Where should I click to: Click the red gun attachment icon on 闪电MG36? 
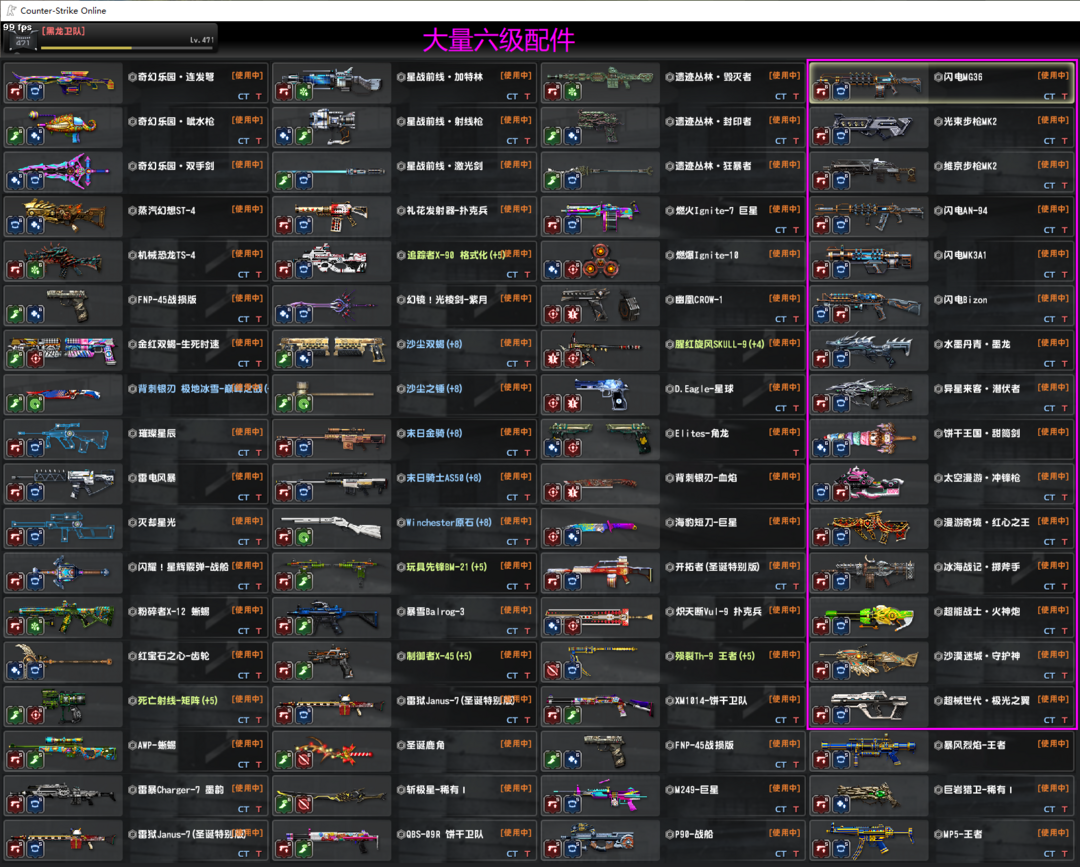pyautogui.click(x=821, y=91)
